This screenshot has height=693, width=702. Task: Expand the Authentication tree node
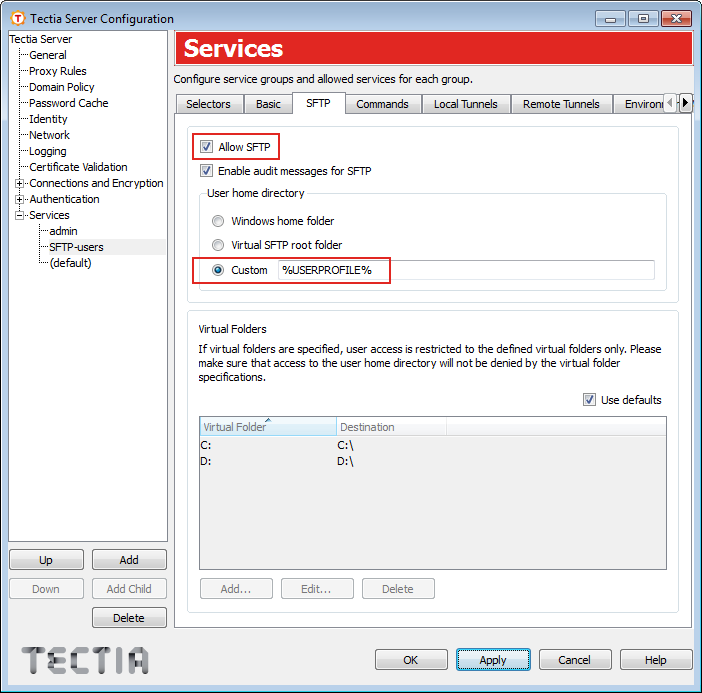tap(19, 199)
